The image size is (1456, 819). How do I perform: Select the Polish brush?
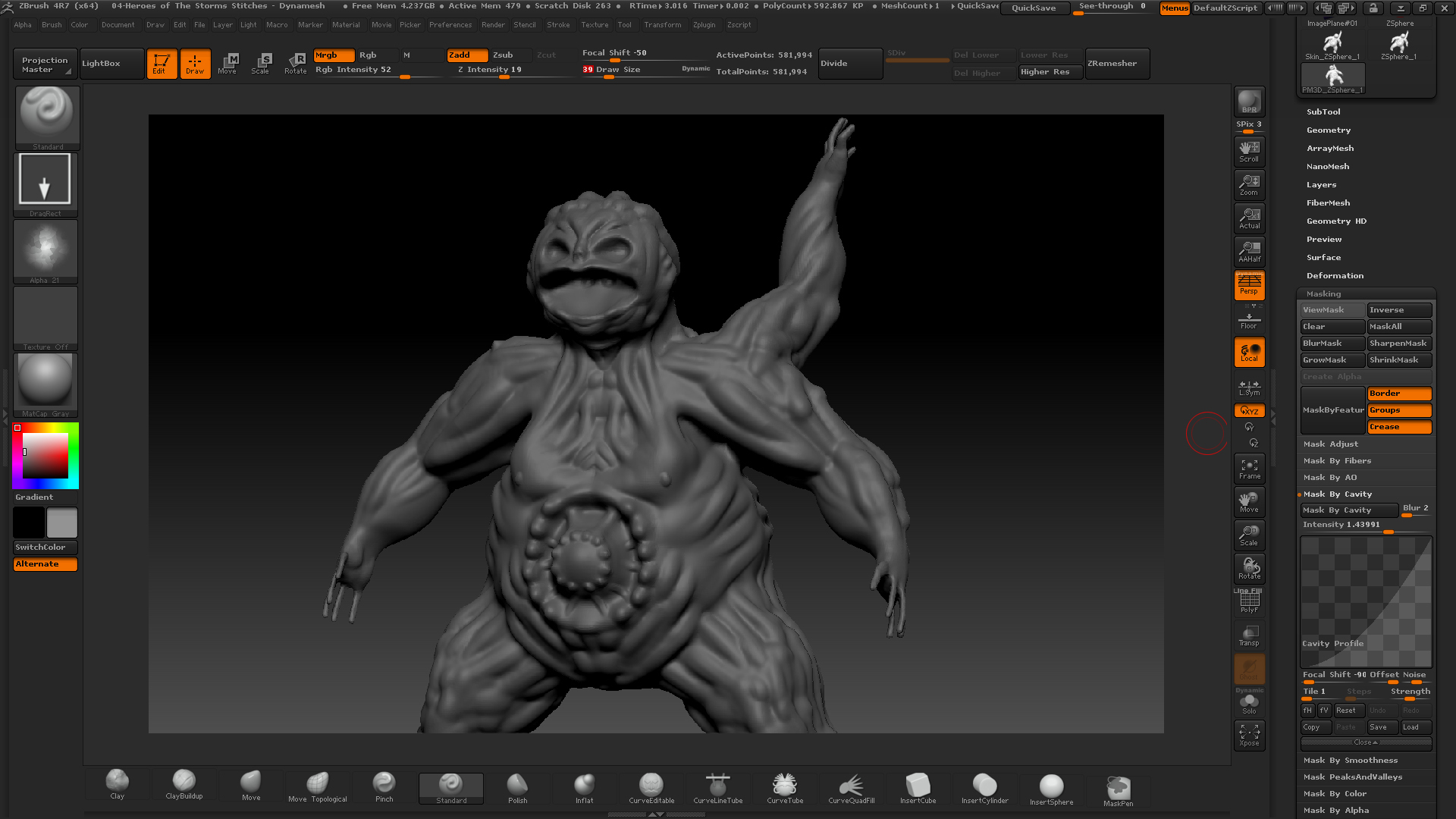(x=518, y=786)
